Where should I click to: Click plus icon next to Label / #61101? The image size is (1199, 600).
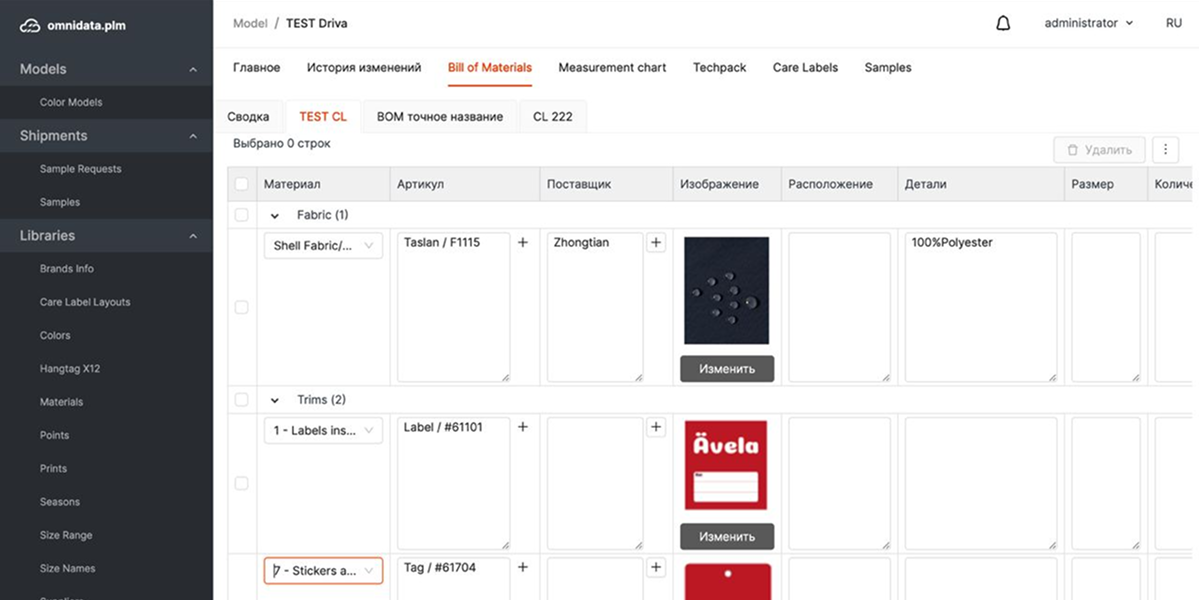coord(522,427)
